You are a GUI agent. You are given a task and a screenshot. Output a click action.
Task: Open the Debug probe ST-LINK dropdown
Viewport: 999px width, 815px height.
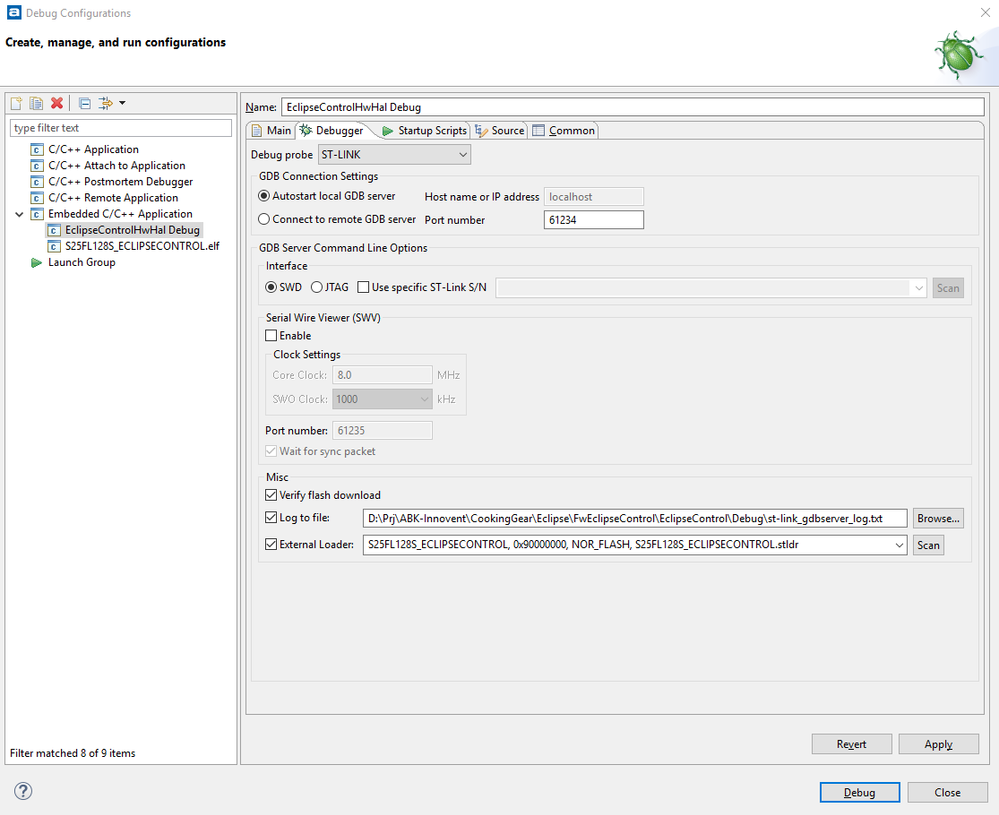(x=394, y=155)
